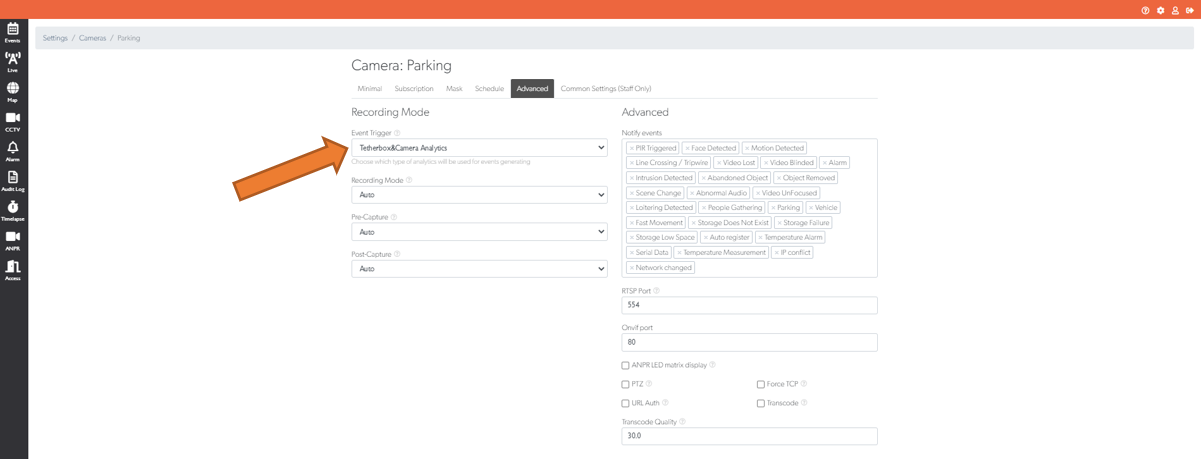1201x459 pixels.
Task: Open the Alarm page in sidebar
Action: [x=13, y=151]
